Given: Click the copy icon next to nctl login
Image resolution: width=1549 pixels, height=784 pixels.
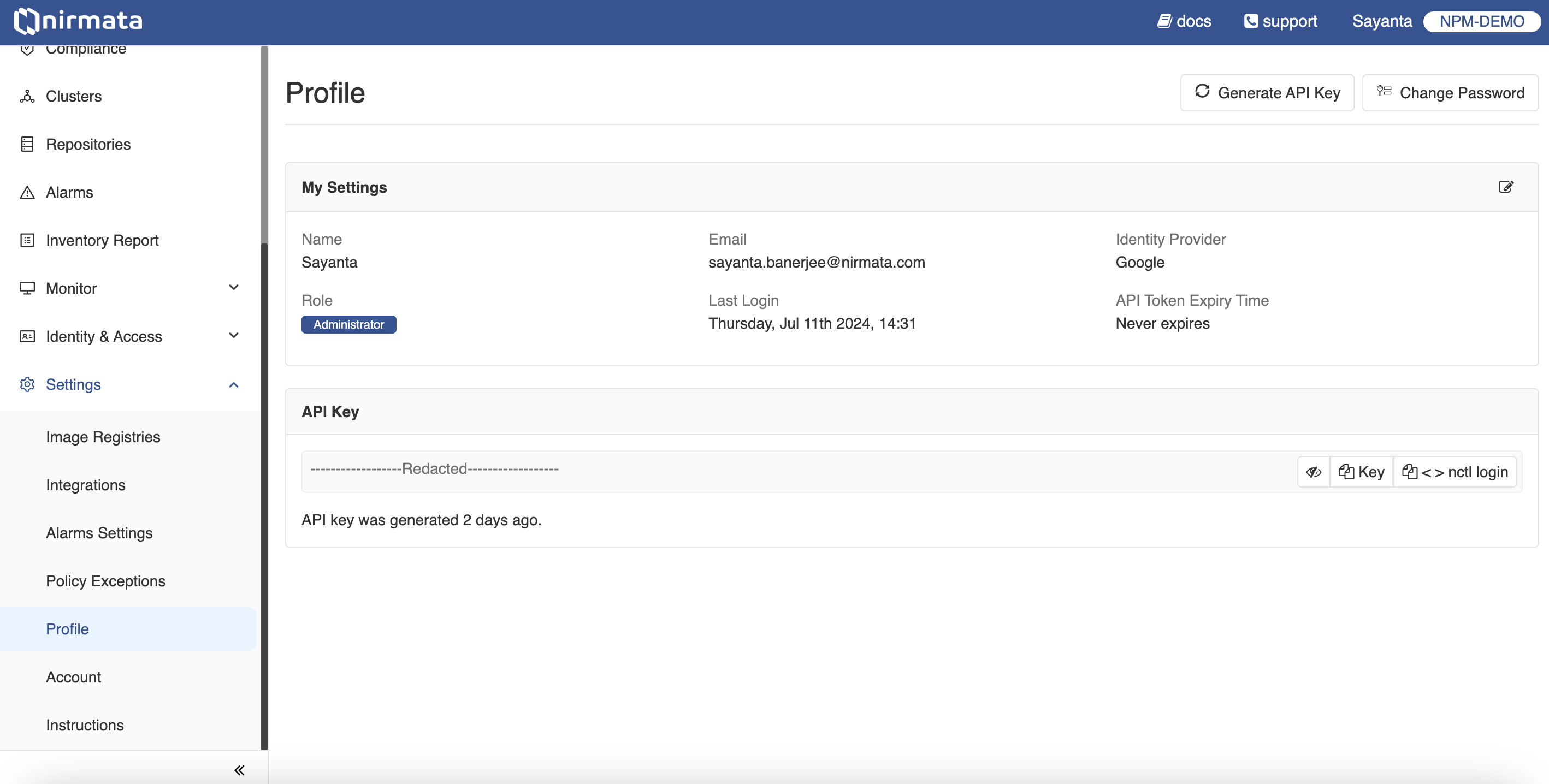Looking at the screenshot, I should click(x=1410, y=472).
